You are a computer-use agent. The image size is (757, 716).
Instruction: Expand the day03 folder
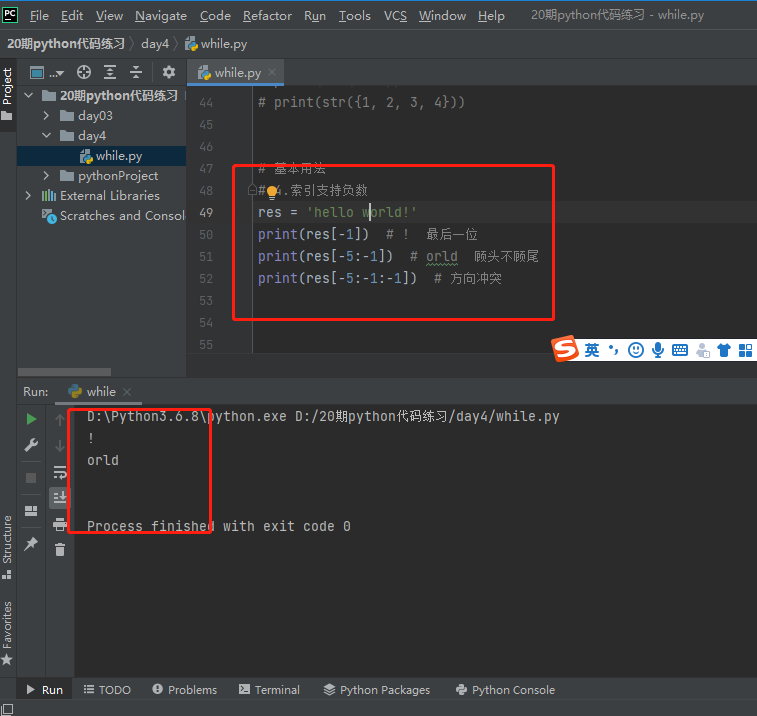(x=46, y=115)
